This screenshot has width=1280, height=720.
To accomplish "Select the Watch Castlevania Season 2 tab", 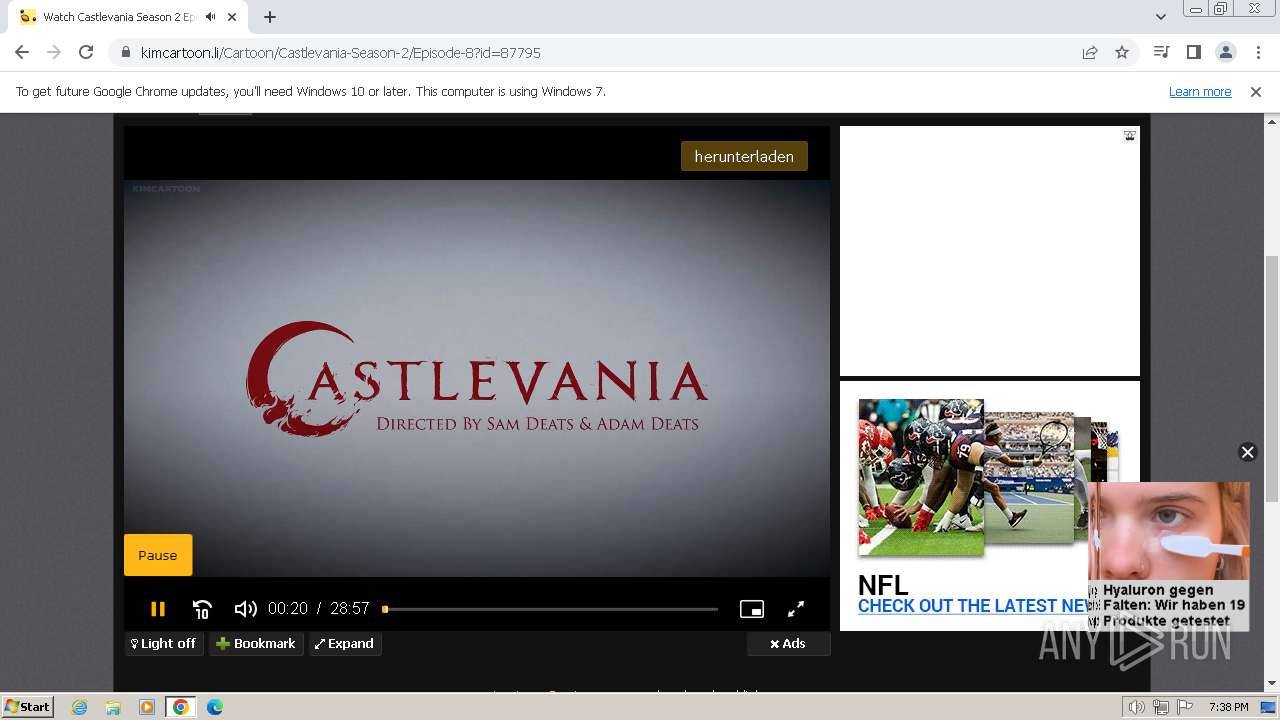I will click(118, 17).
